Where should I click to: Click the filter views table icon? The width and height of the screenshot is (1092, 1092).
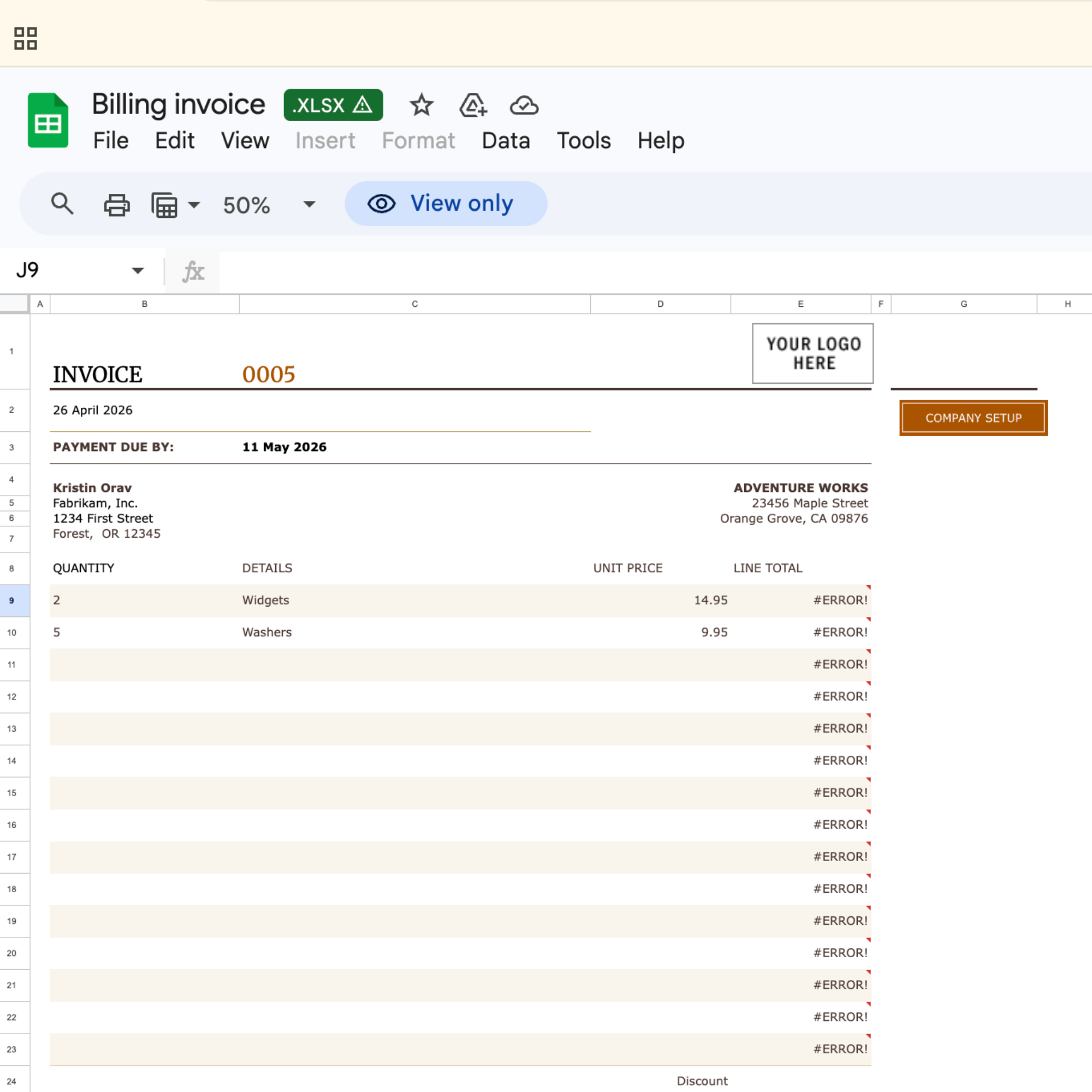pos(164,205)
